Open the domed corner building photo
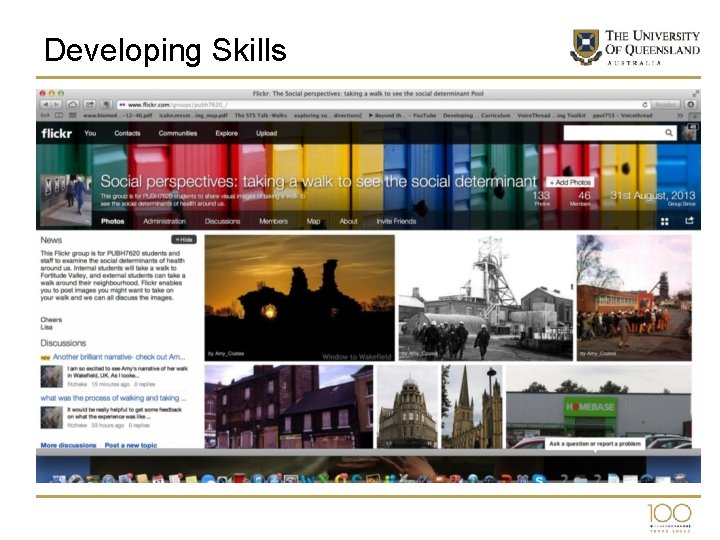720x540 pixels. click(407, 406)
